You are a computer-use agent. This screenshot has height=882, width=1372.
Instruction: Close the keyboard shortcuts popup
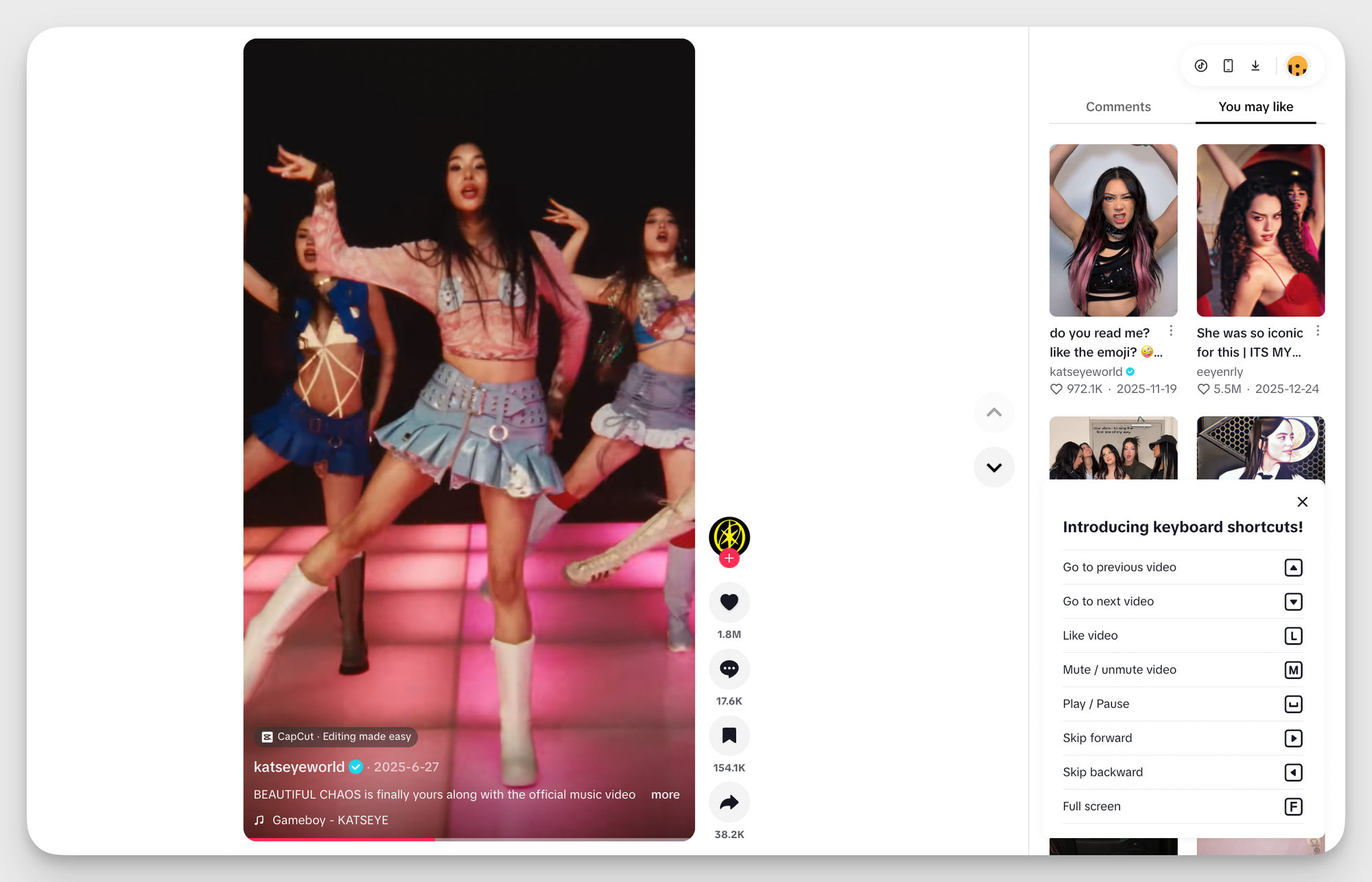(1302, 501)
